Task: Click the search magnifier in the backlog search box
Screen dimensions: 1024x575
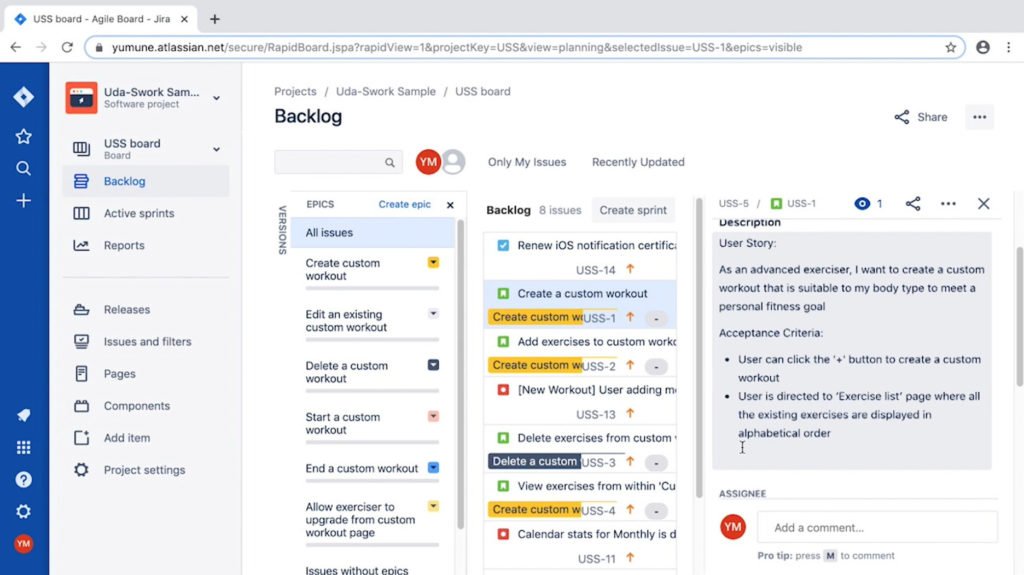Action: (x=390, y=163)
